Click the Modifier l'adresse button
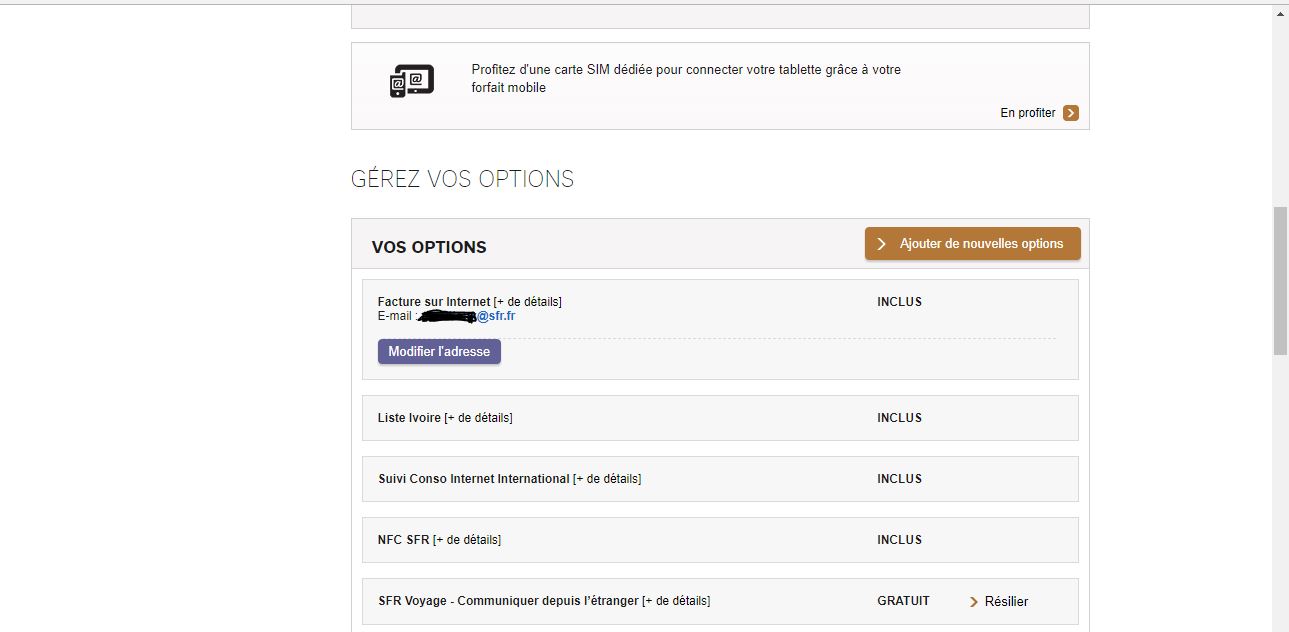1289x632 pixels. [439, 351]
